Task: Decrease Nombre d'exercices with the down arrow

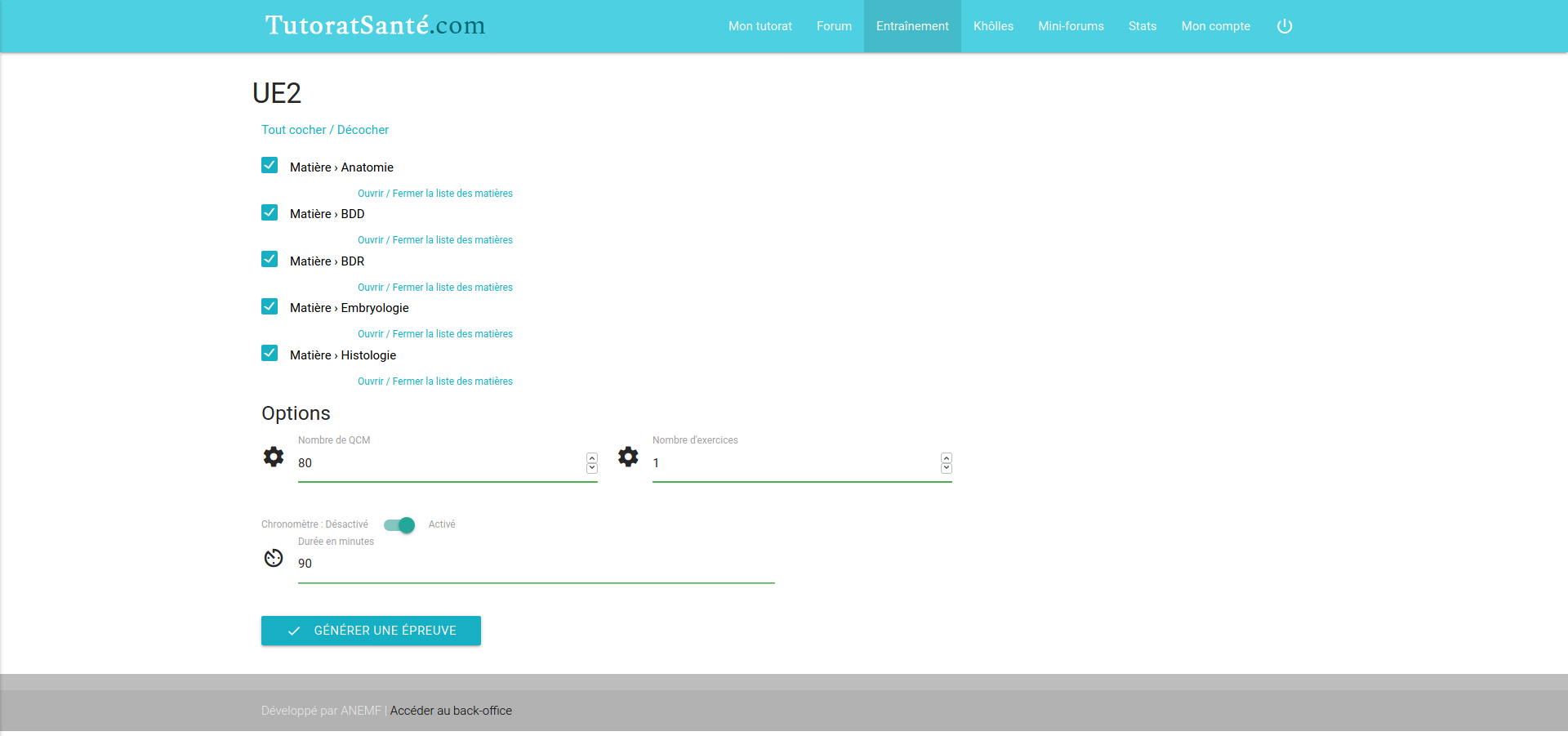Action: (x=947, y=468)
